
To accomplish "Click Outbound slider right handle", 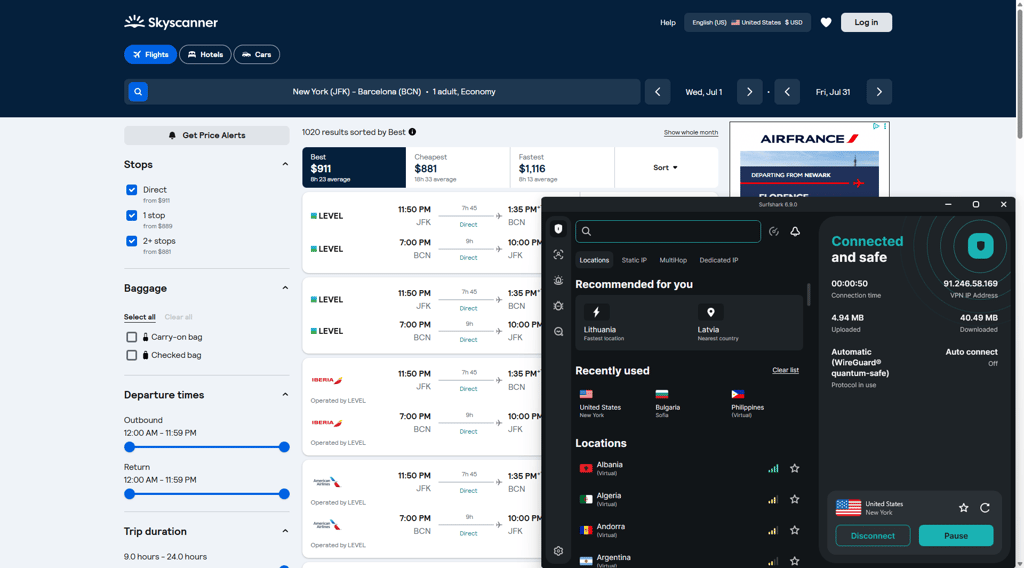I will pos(284,447).
